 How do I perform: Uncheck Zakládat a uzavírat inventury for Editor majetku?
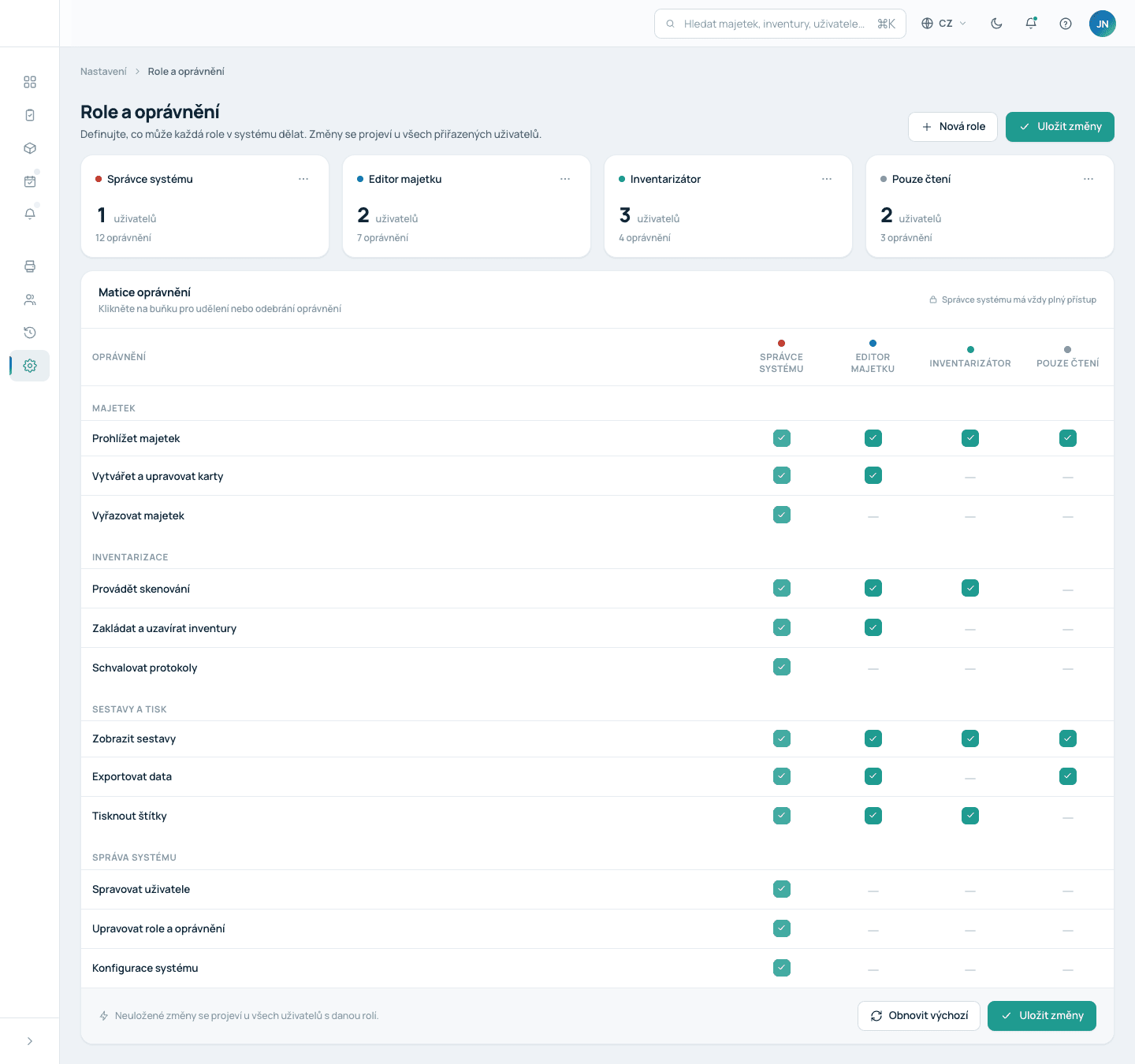(873, 627)
